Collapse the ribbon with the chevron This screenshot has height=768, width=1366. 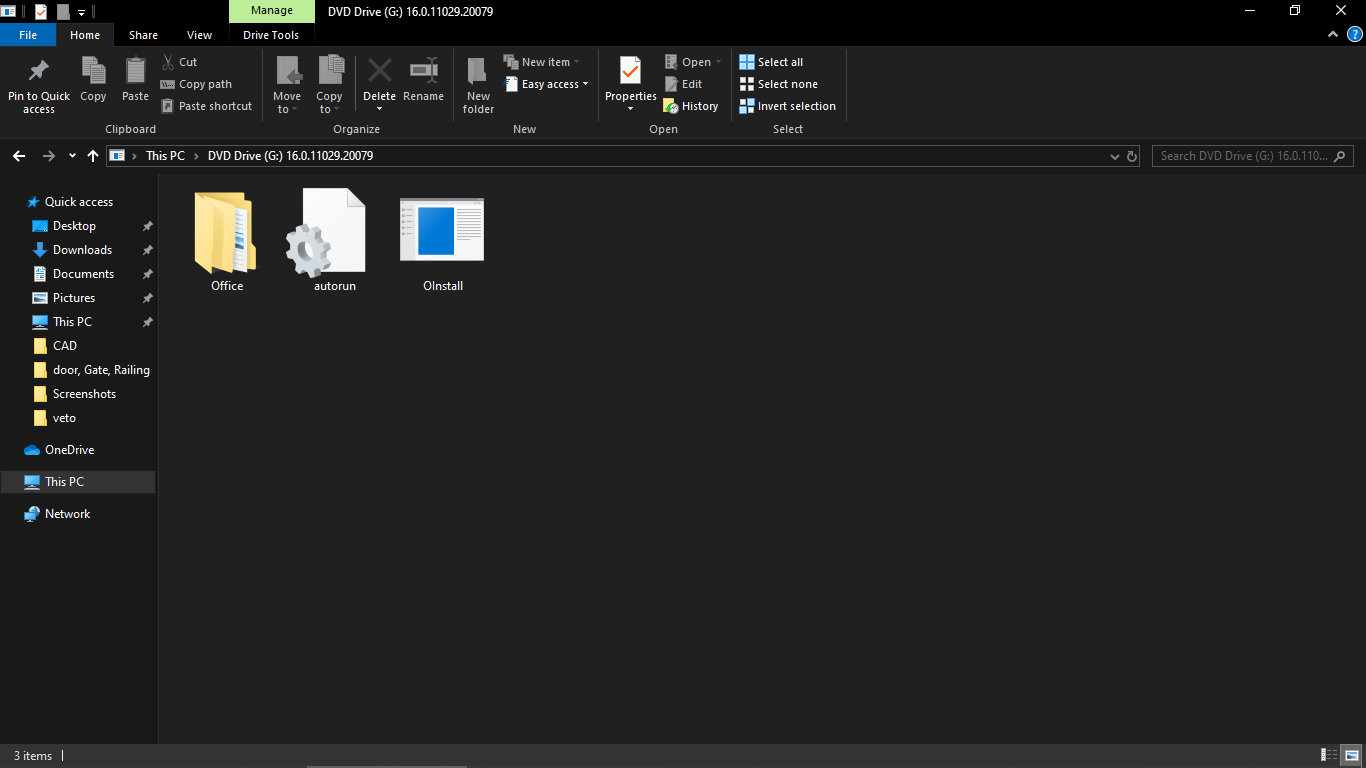coord(1333,34)
